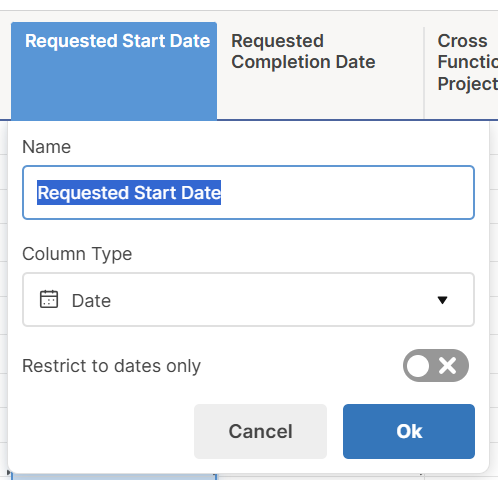Viewport: 498px width, 480px height.
Task: Open the Column Type dropdown arrow
Action: coord(442,300)
